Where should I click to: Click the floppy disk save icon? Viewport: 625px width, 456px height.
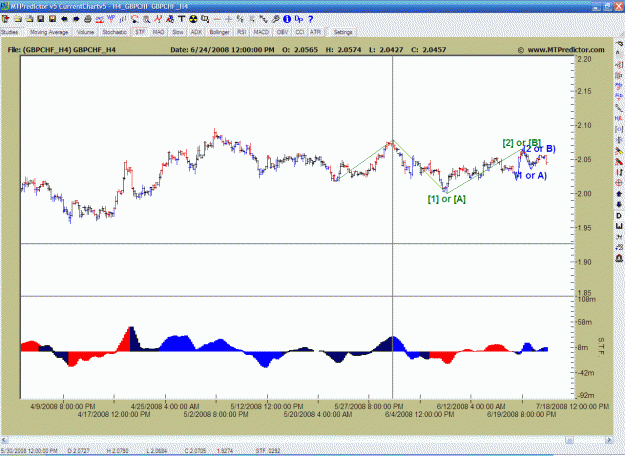[x=41, y=19]
